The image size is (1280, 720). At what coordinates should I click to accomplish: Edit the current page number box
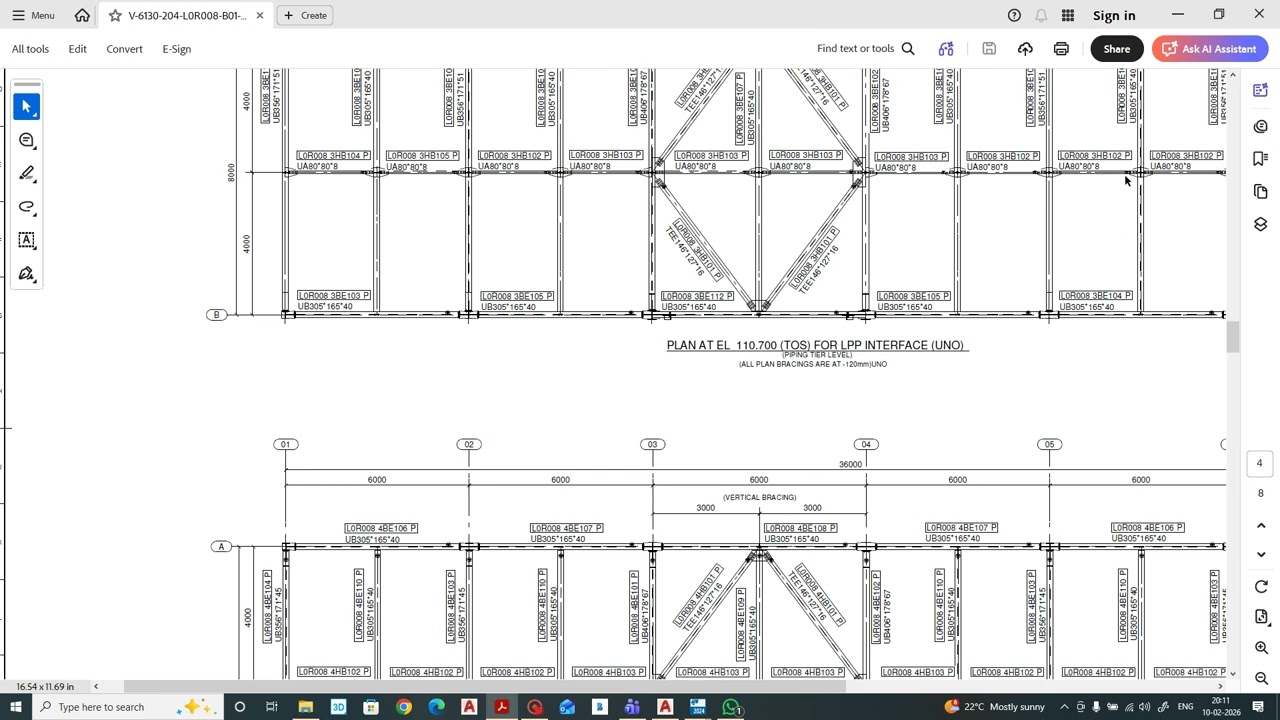pos(1260,463)
